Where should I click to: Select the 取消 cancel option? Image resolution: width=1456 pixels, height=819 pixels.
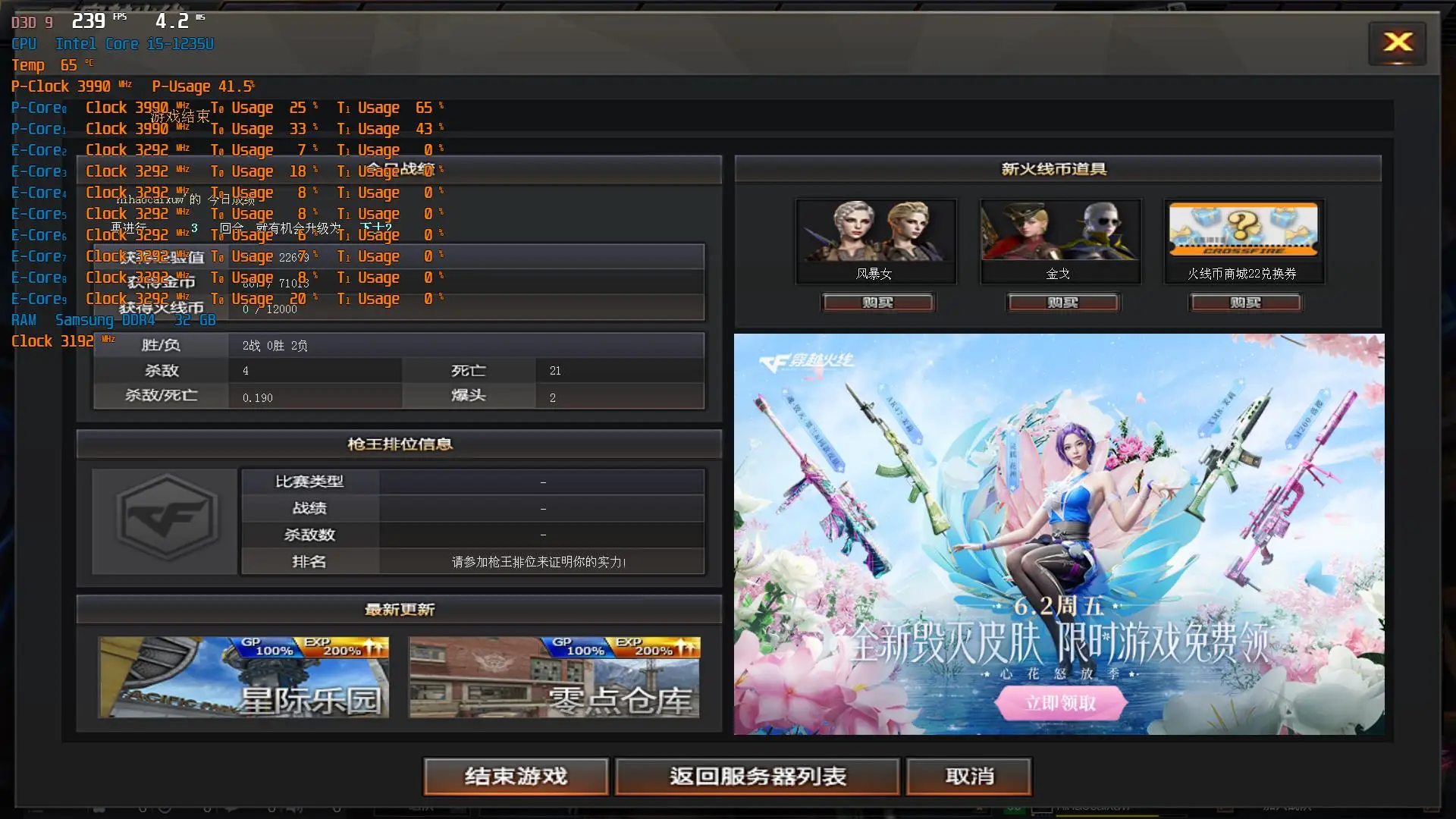[967, 776]
